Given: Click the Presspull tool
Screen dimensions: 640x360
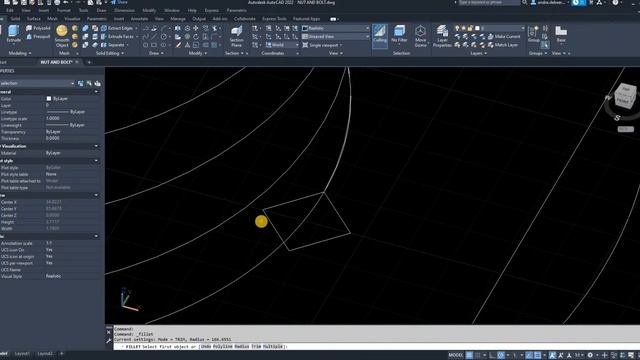Looking at the screenshot, I should (38, 37).
